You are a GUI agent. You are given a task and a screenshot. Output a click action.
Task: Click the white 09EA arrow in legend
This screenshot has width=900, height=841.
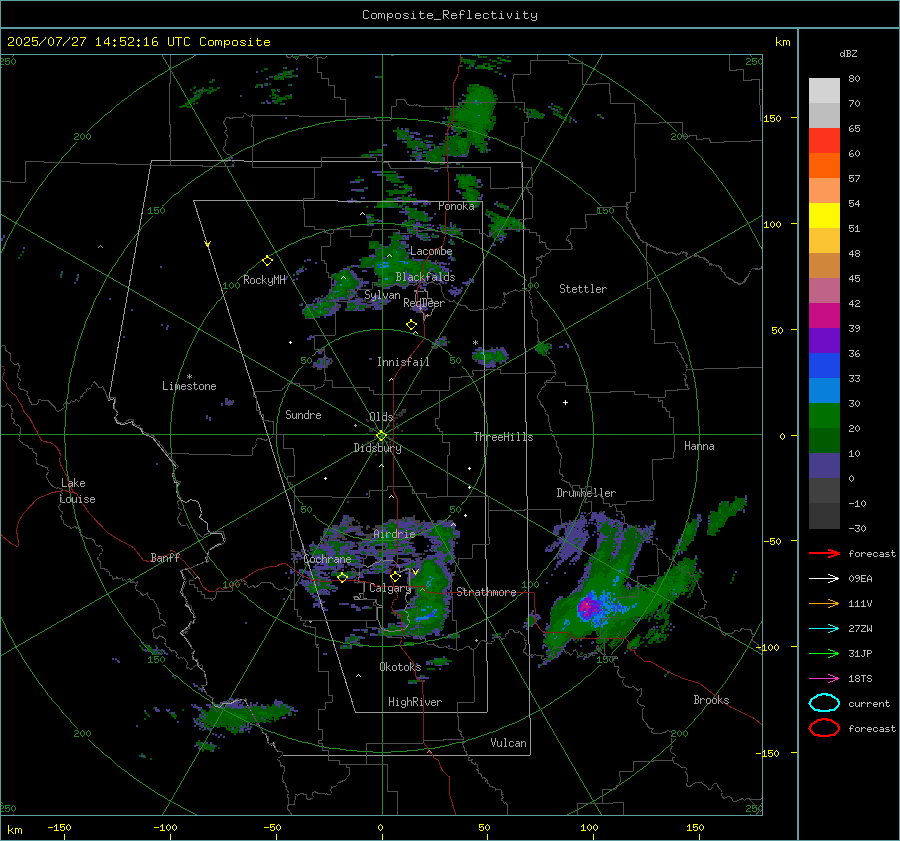point(824,579)
